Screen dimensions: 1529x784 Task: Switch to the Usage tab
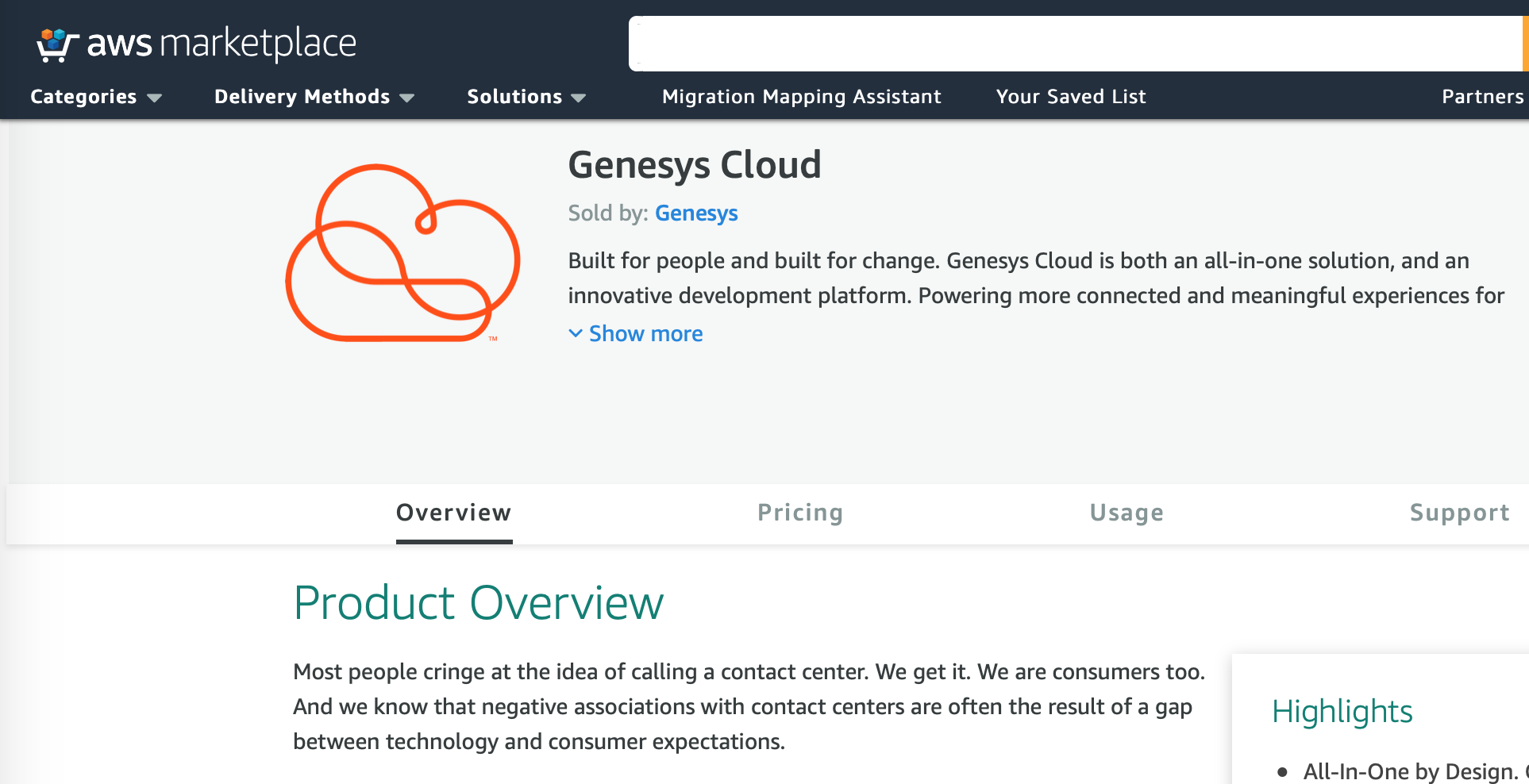(x=1127, y=513)
